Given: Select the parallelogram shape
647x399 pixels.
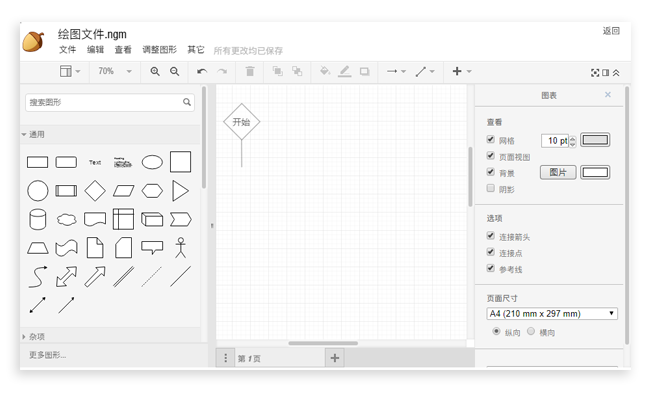Looking at the screenshot, I should (123, 191).
